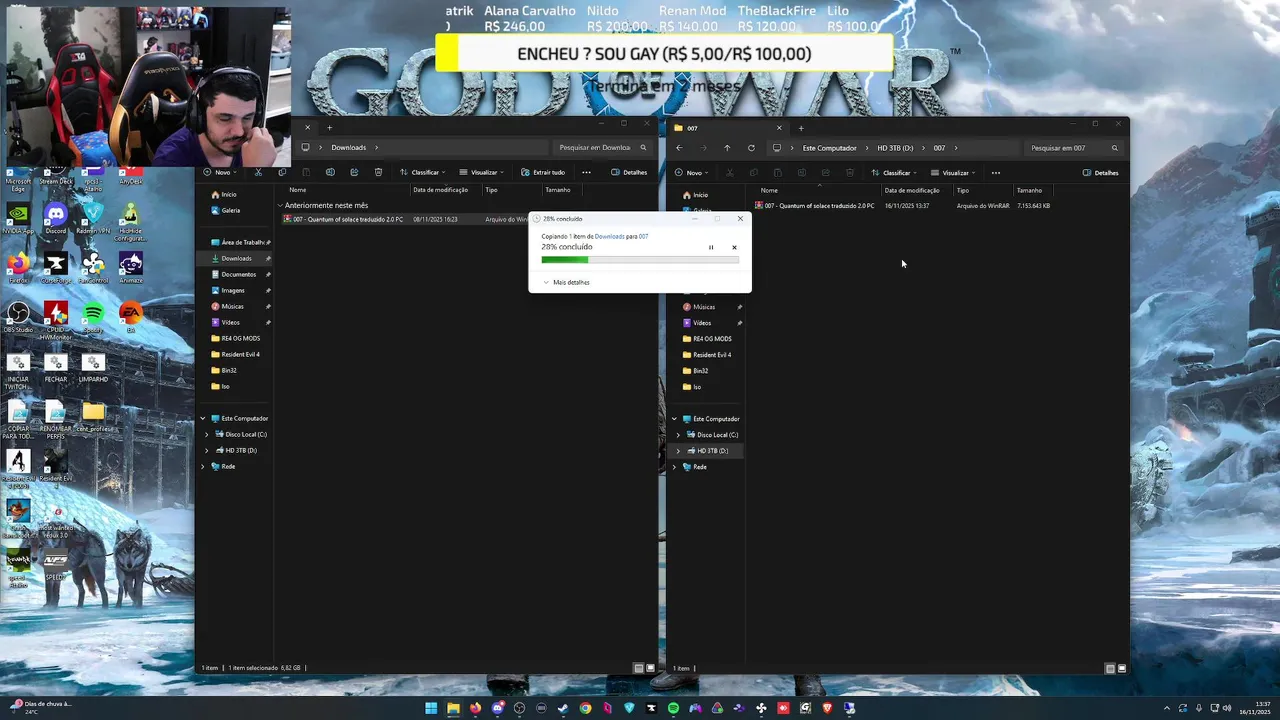Click search magnifier in Downloads window
The height and width of the screenshot is (720, 1280).
[641, 148]
